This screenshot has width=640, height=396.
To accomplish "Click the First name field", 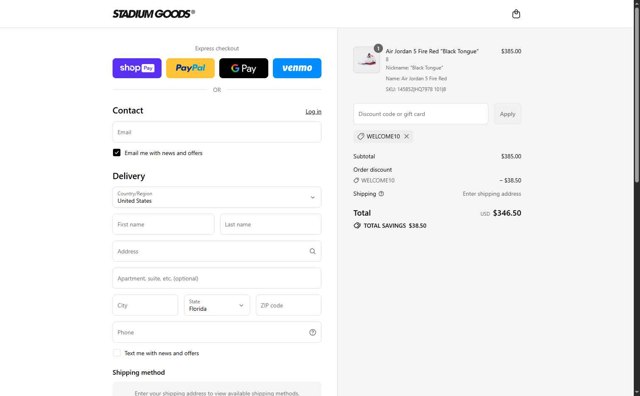I will tap(163, 224).
